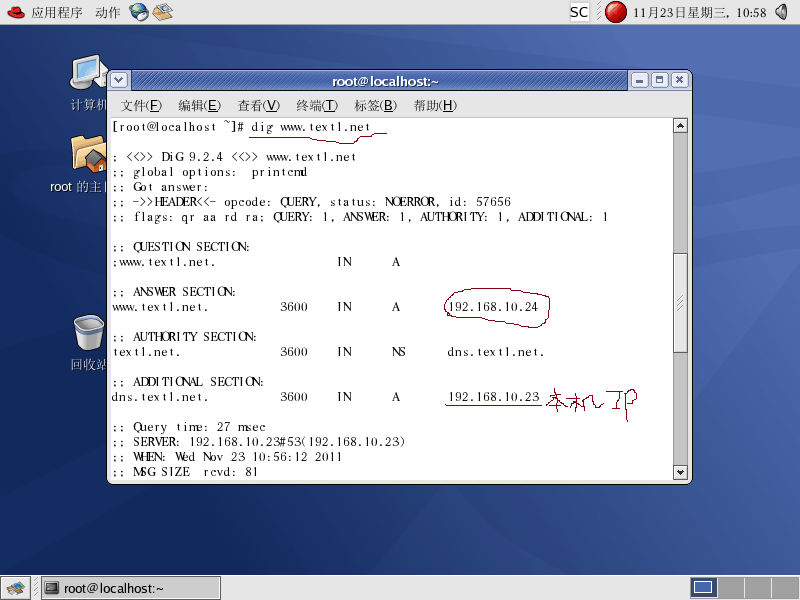Viewport: 800px width, 600px height.
Task: Open the 动作 actions menu
Action: coord(107,12)
